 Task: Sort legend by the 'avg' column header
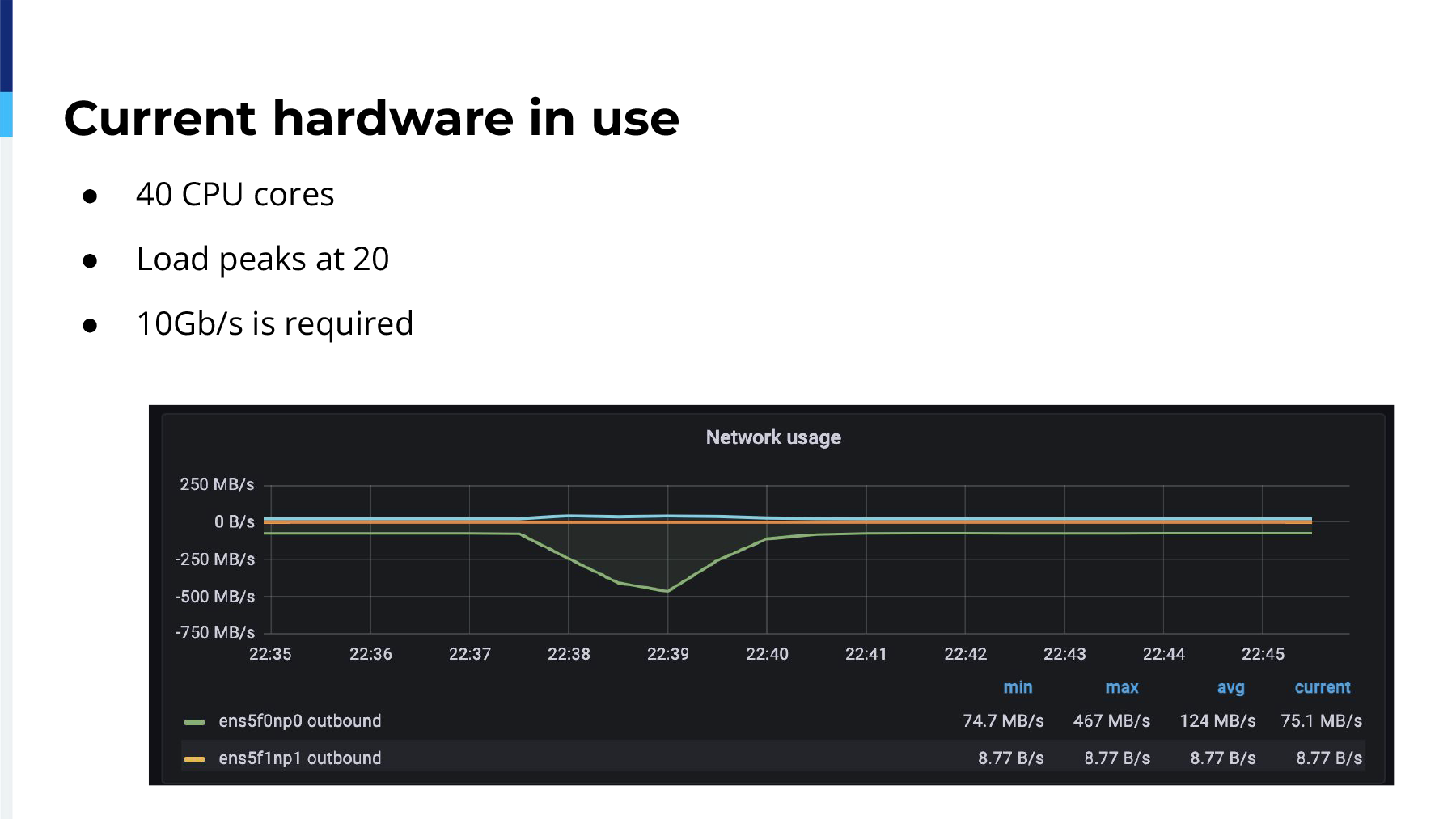(x=1230, y=688)
